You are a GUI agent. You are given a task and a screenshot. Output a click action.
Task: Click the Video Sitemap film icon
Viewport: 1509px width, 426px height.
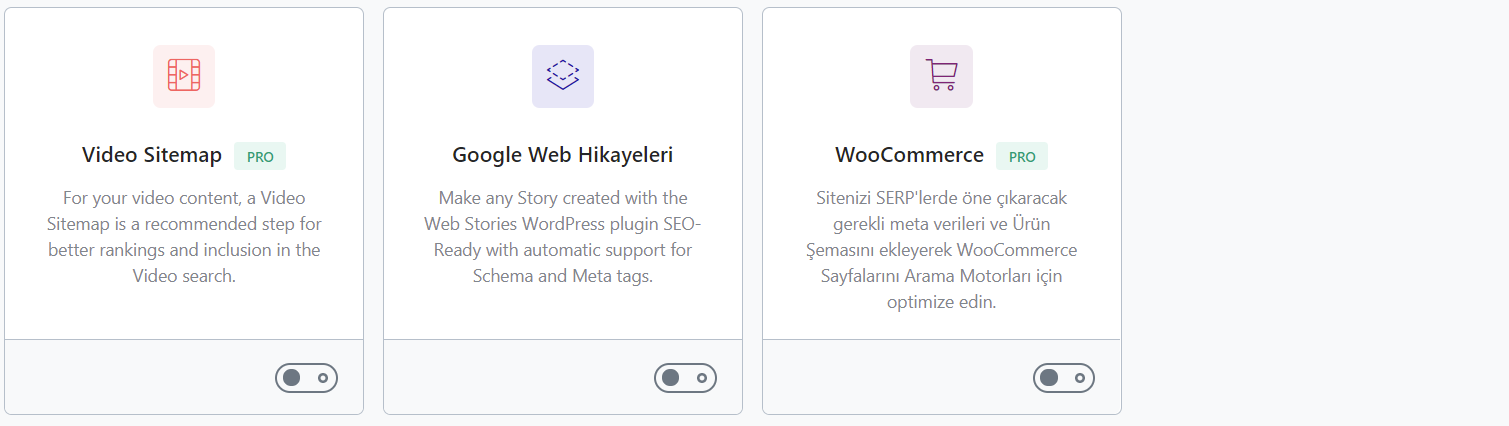pos(184,76)
